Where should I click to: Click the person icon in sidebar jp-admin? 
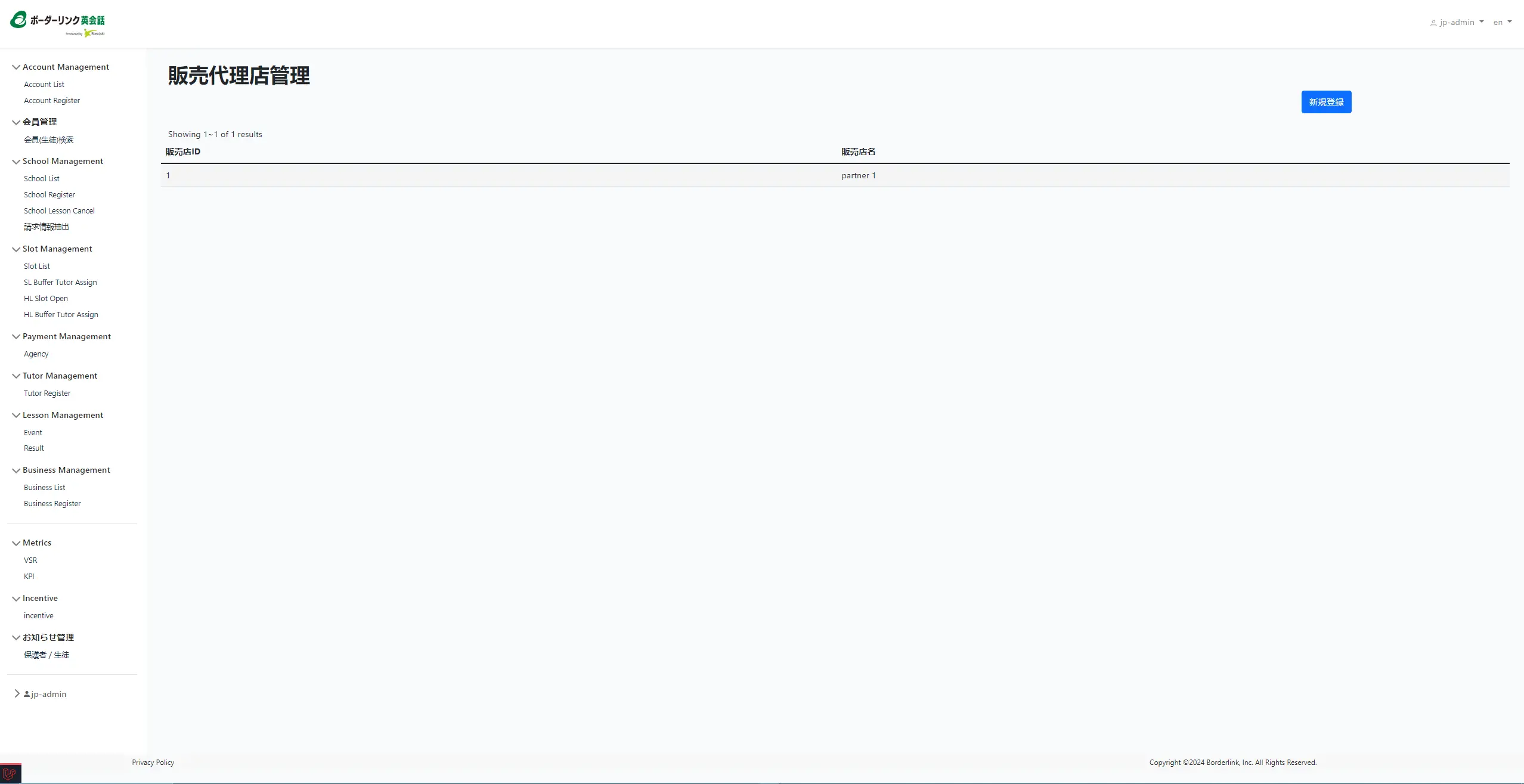click(x=27, y=694)
